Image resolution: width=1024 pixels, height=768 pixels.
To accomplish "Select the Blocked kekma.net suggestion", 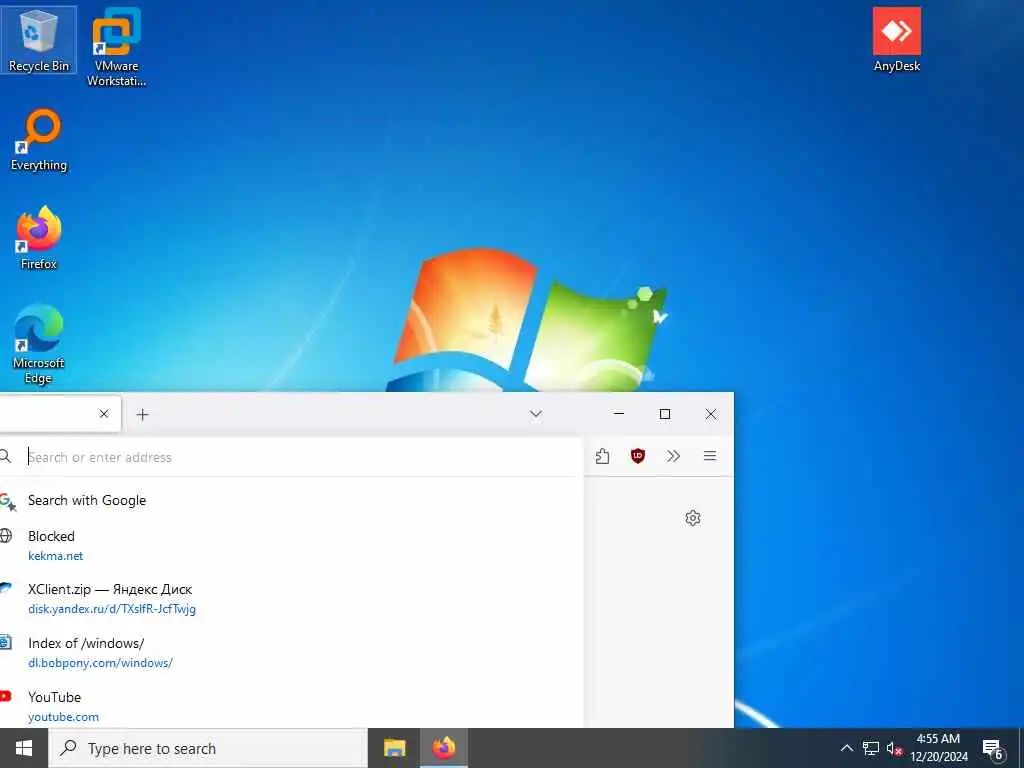I will (291, 545).
